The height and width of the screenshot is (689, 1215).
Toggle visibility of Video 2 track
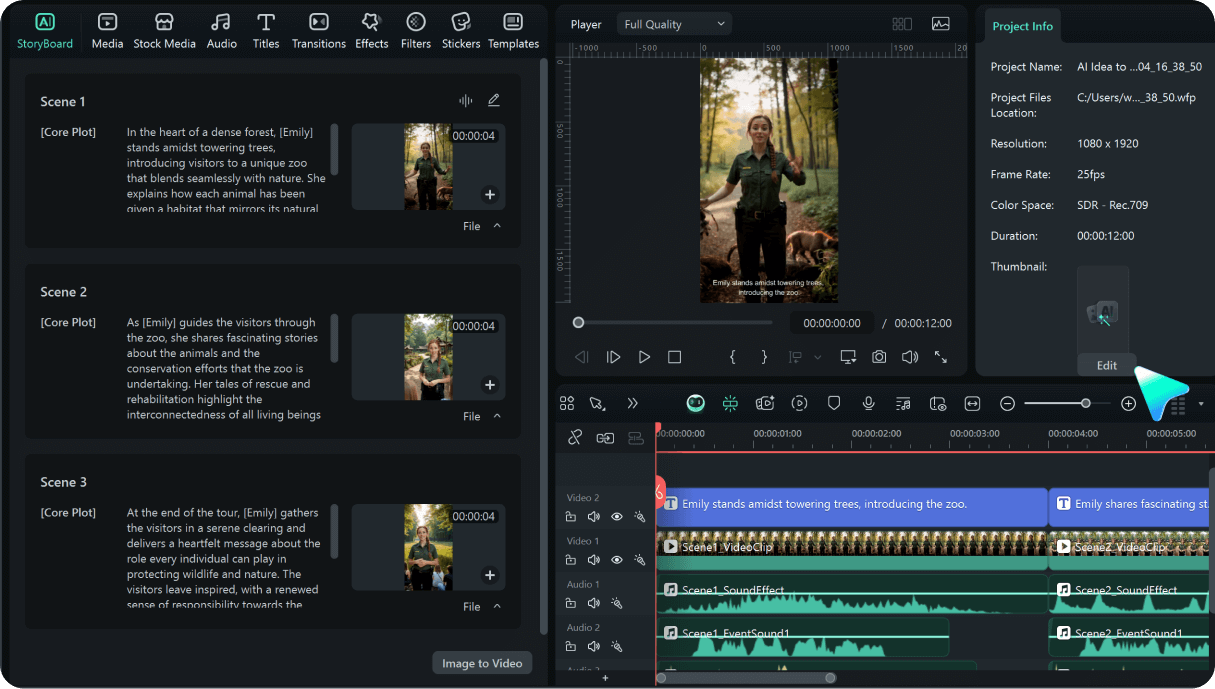point(616,517)
